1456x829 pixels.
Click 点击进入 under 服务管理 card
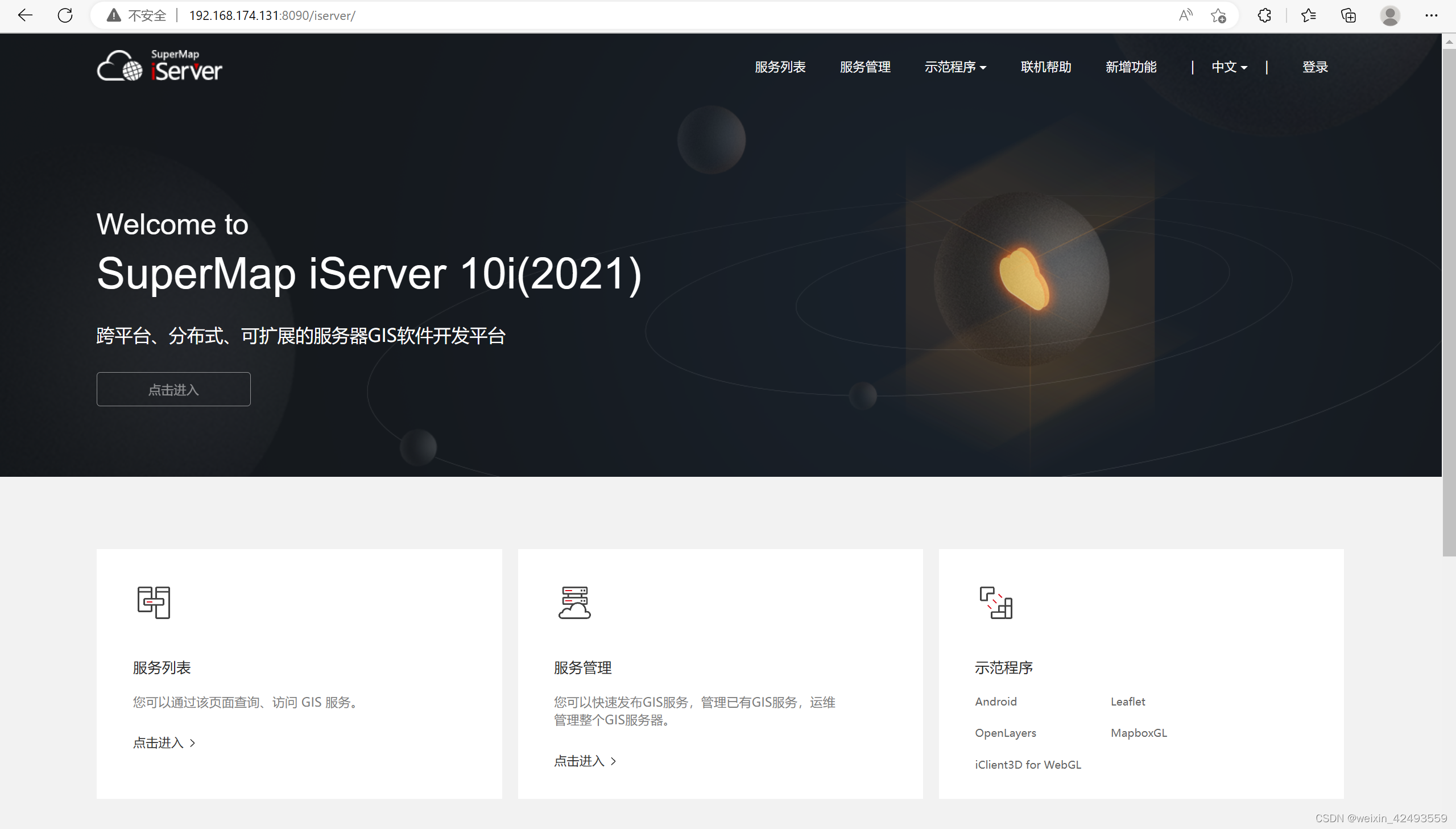click(x=585, y=761)
